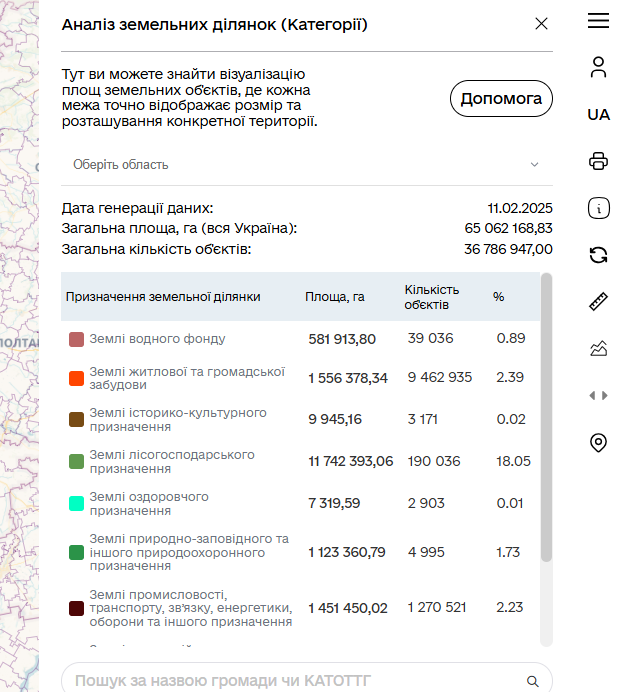Click the aqua оздоровчого призначення swatch

coord(76,504)
